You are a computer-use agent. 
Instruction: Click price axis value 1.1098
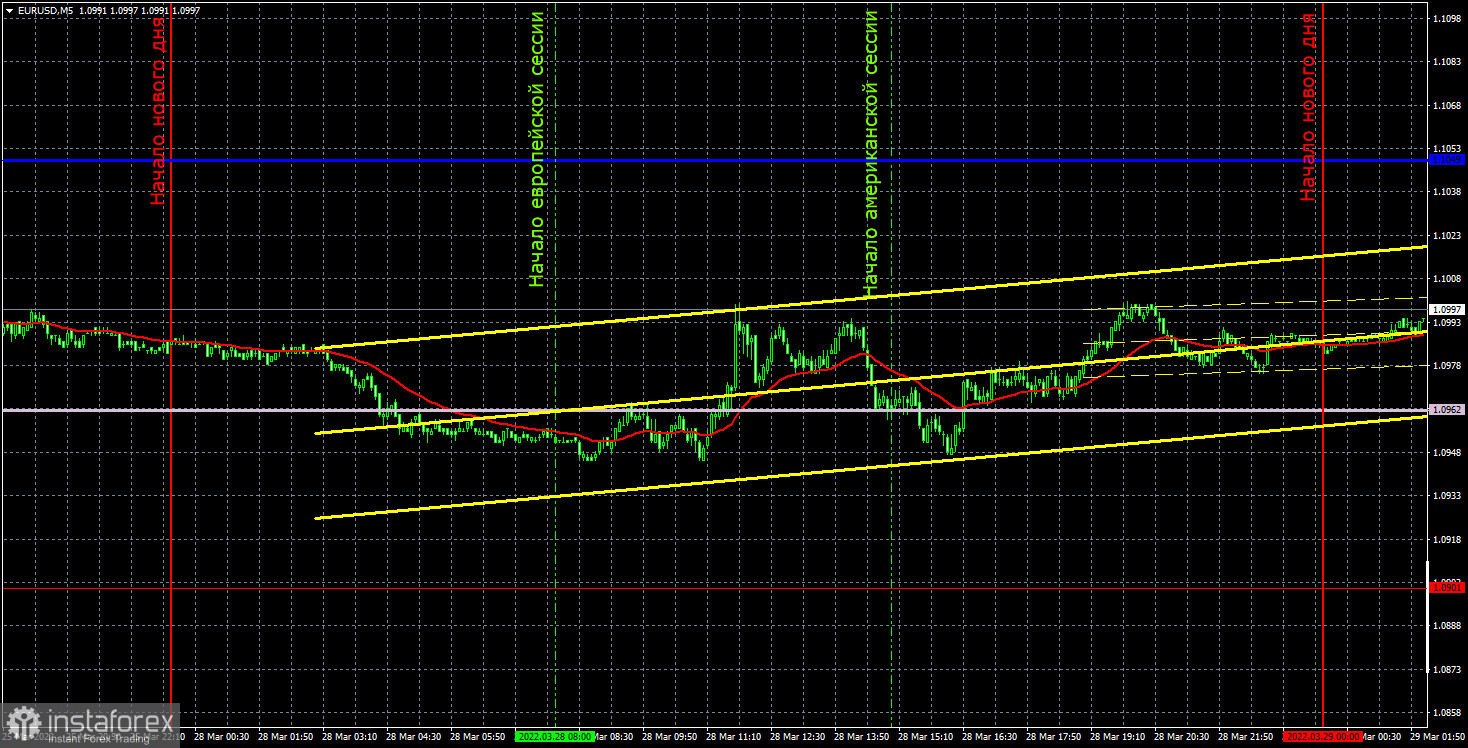point(1447,19)
